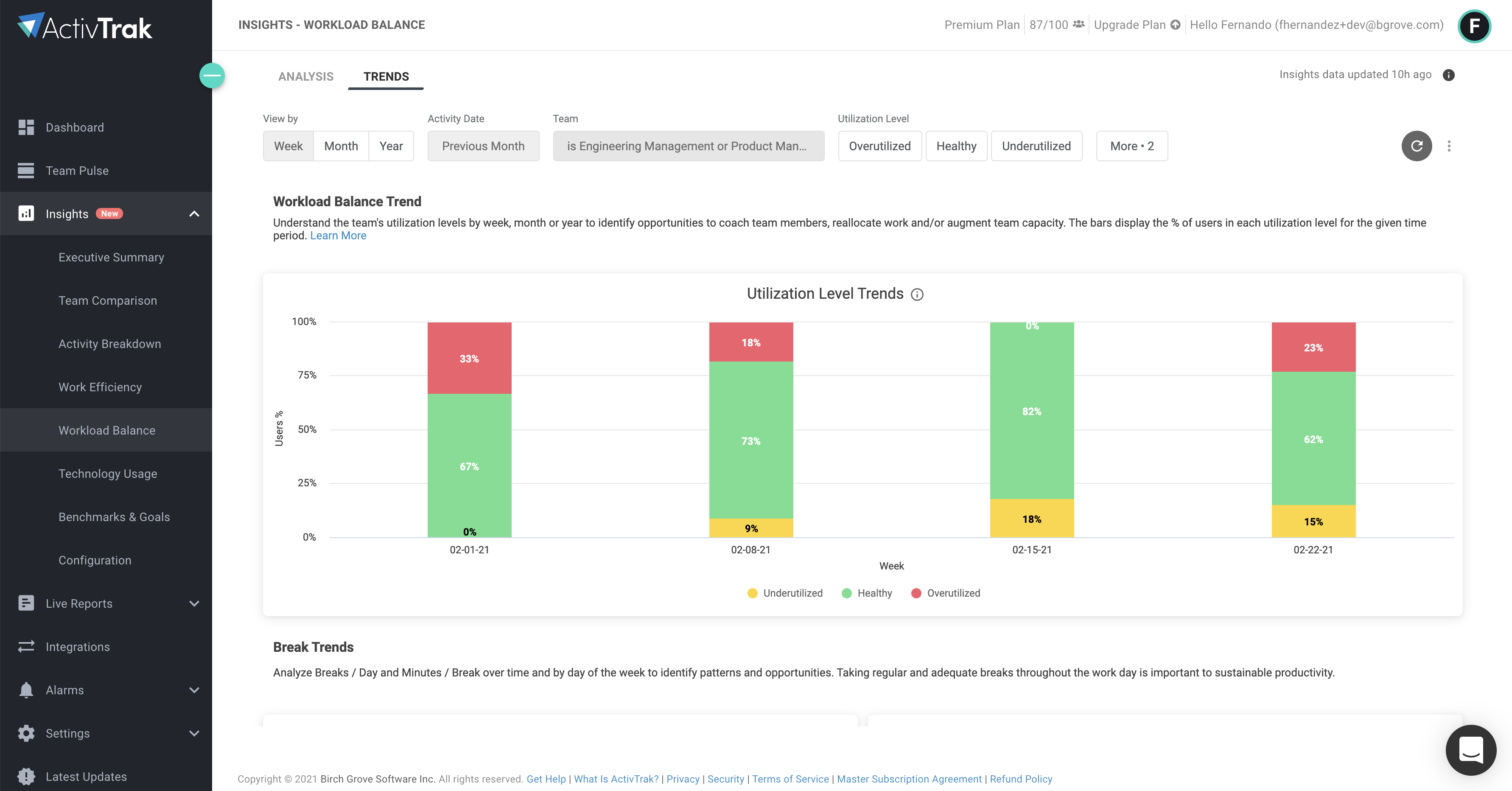Switch to the Analysis tab
Viewport: 1512px width, 791px height.
pyautogui.click(x=306, y=76)
